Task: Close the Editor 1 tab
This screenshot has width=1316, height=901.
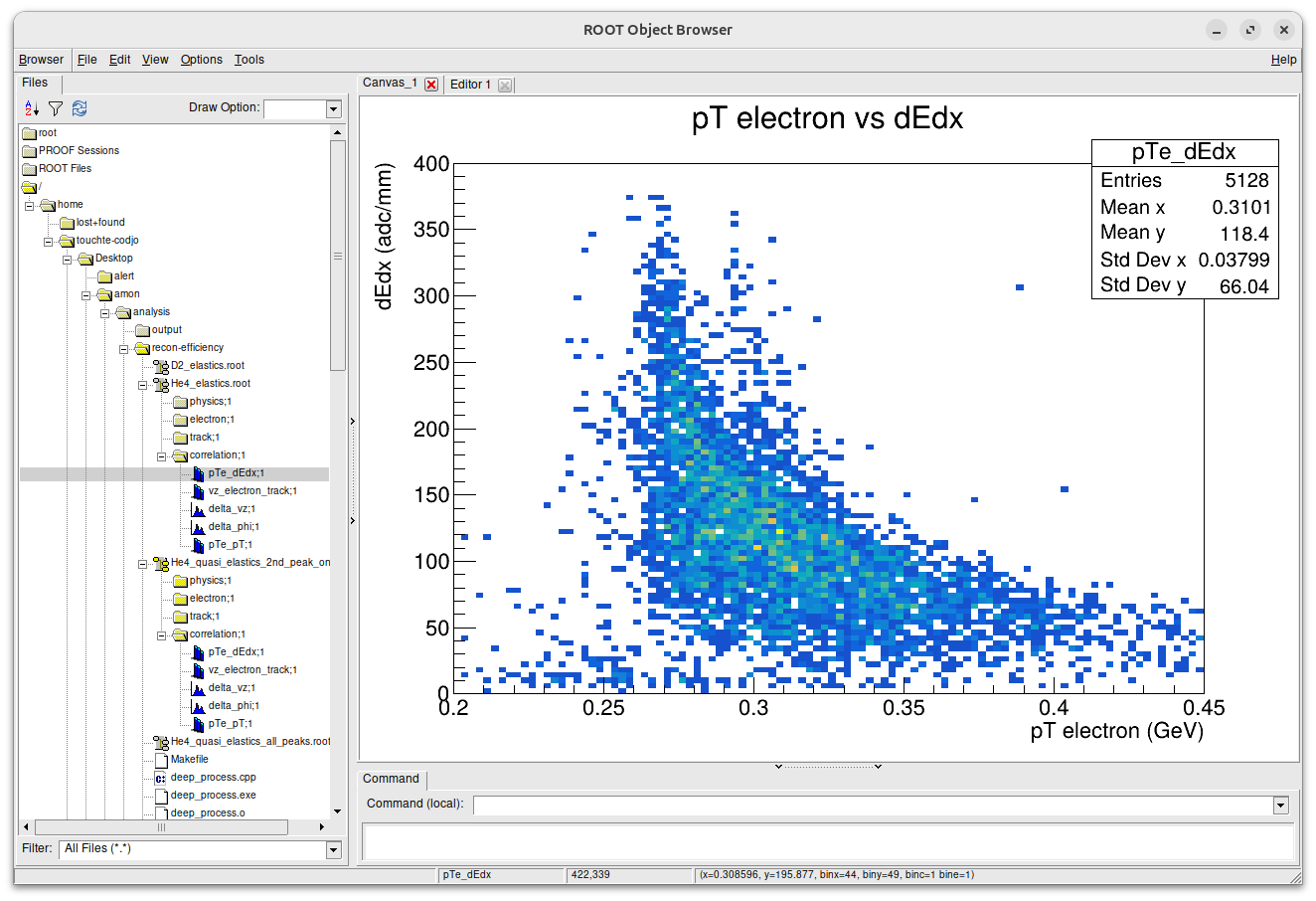Action: [505, 86]
